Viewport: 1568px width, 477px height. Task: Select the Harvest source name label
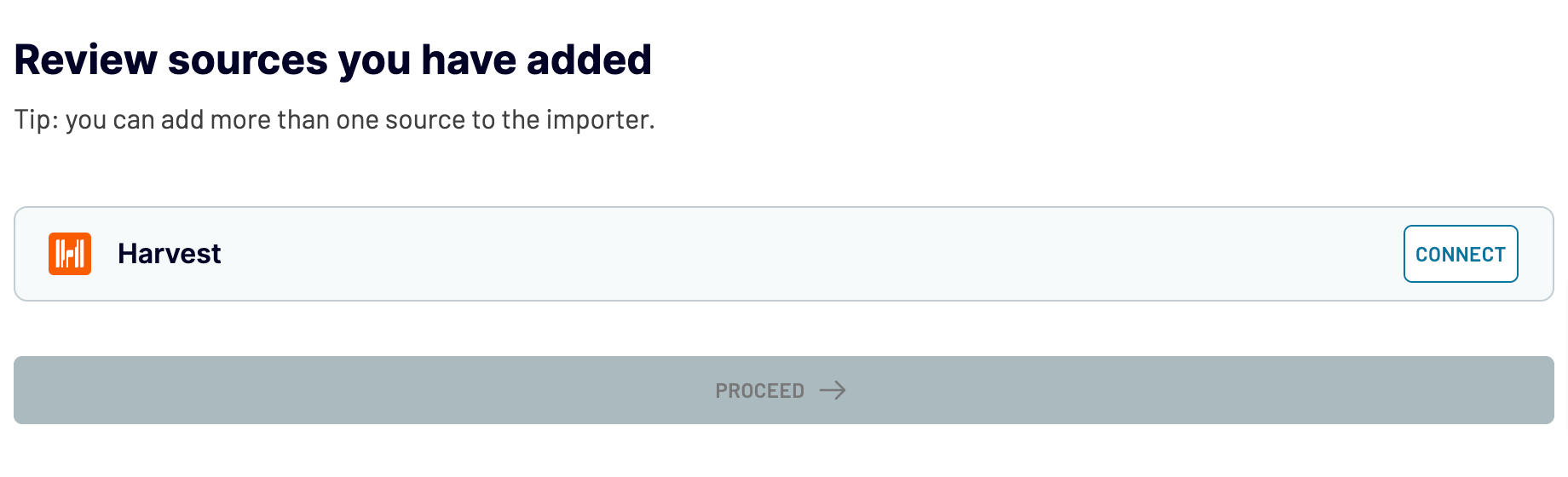tap(170, 254)
